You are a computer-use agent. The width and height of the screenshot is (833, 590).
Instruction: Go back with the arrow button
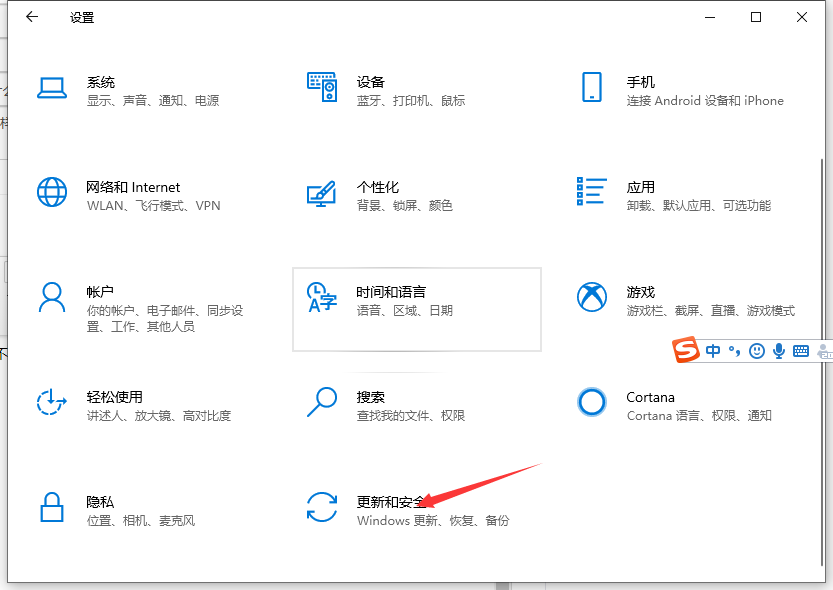point(32,17)
